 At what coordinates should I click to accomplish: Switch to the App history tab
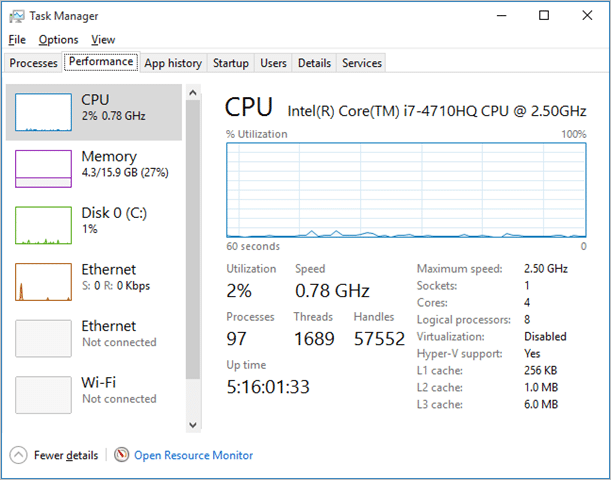173,63
